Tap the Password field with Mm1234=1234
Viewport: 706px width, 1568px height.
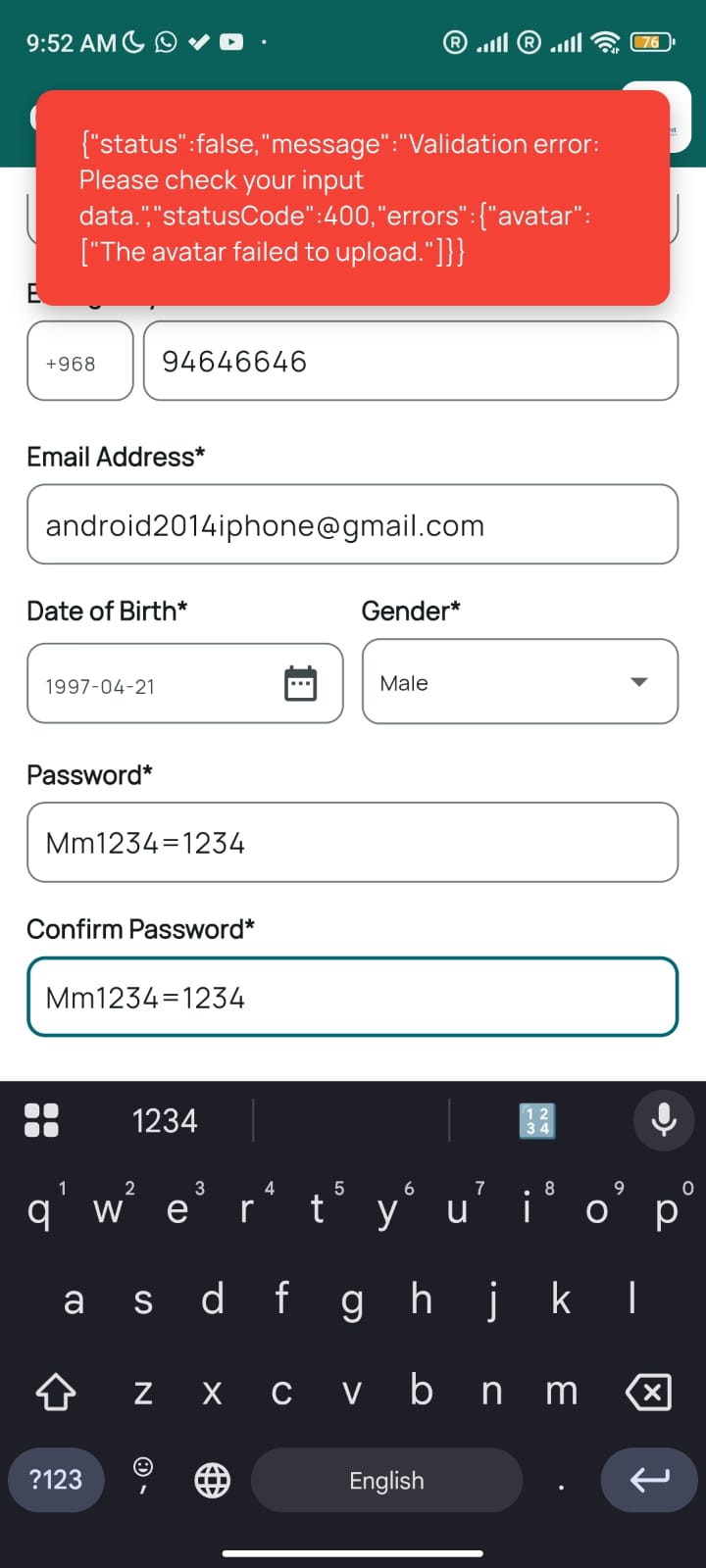tap(352, 843)
